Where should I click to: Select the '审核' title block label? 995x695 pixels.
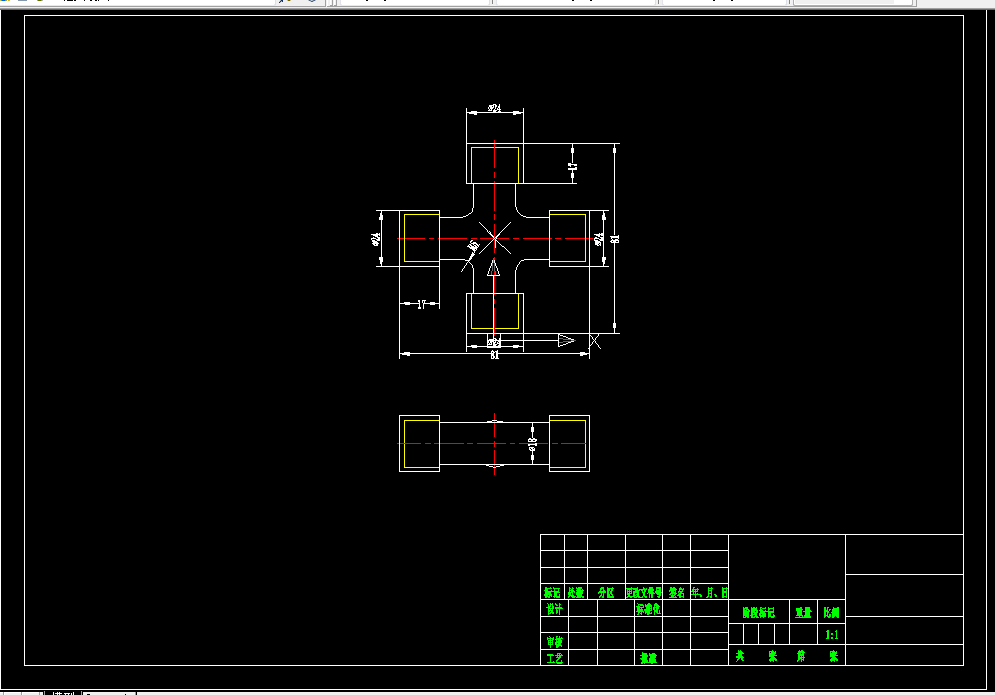pyautogui.click(x=554, y=642)
